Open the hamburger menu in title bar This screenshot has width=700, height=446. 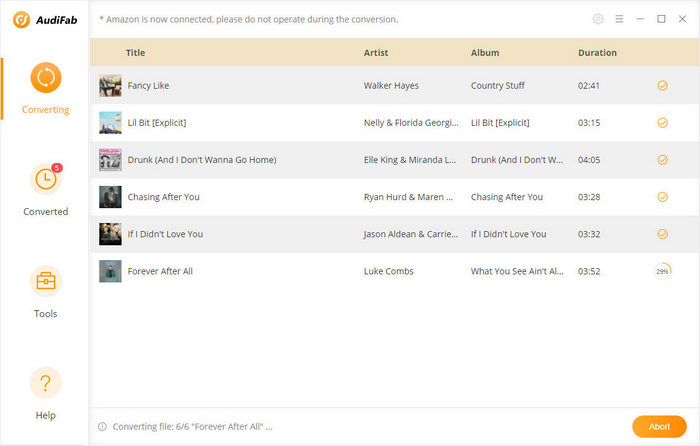click(619, 19)
